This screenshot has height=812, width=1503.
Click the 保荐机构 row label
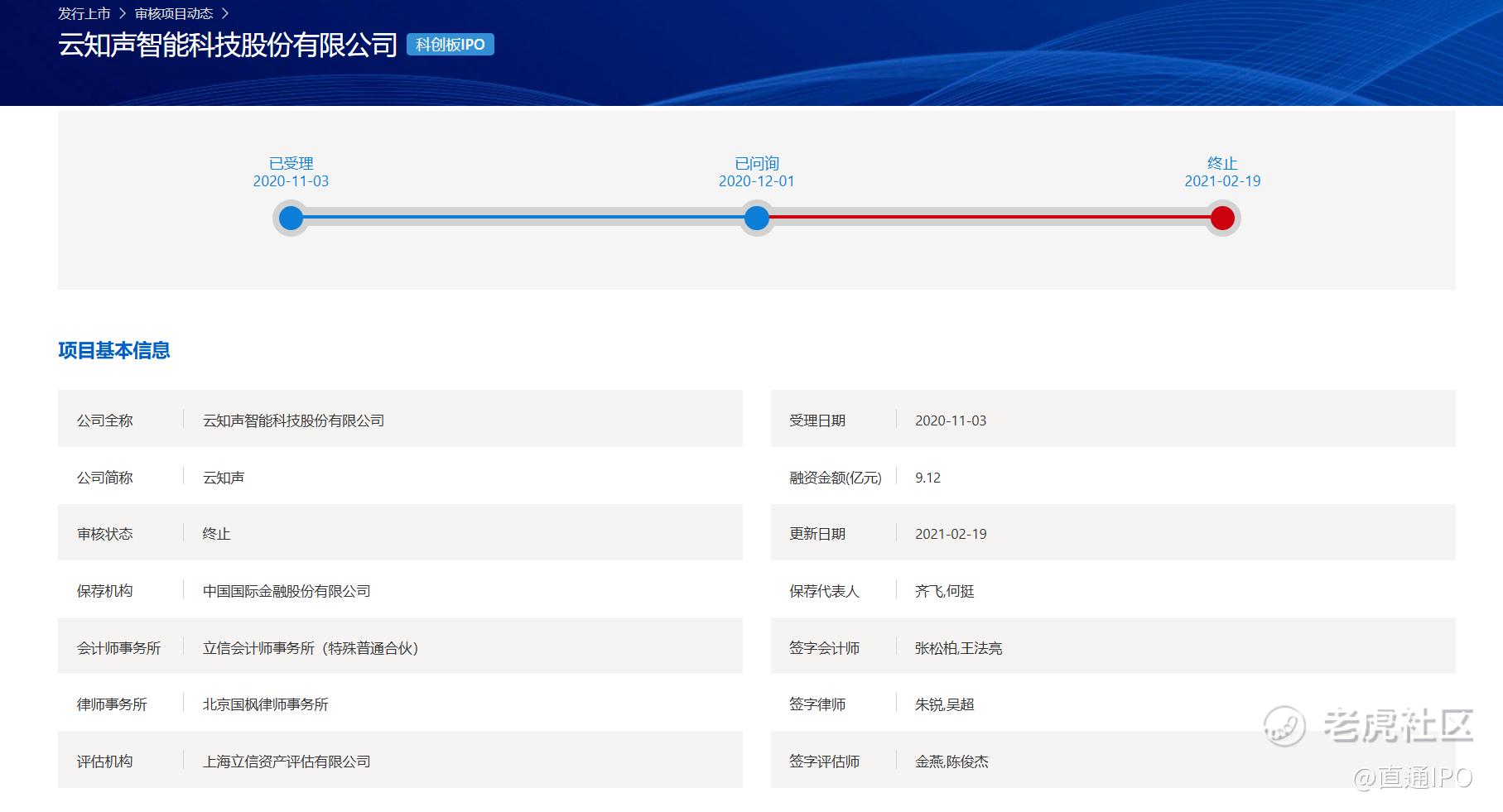(x=105, y=591)
